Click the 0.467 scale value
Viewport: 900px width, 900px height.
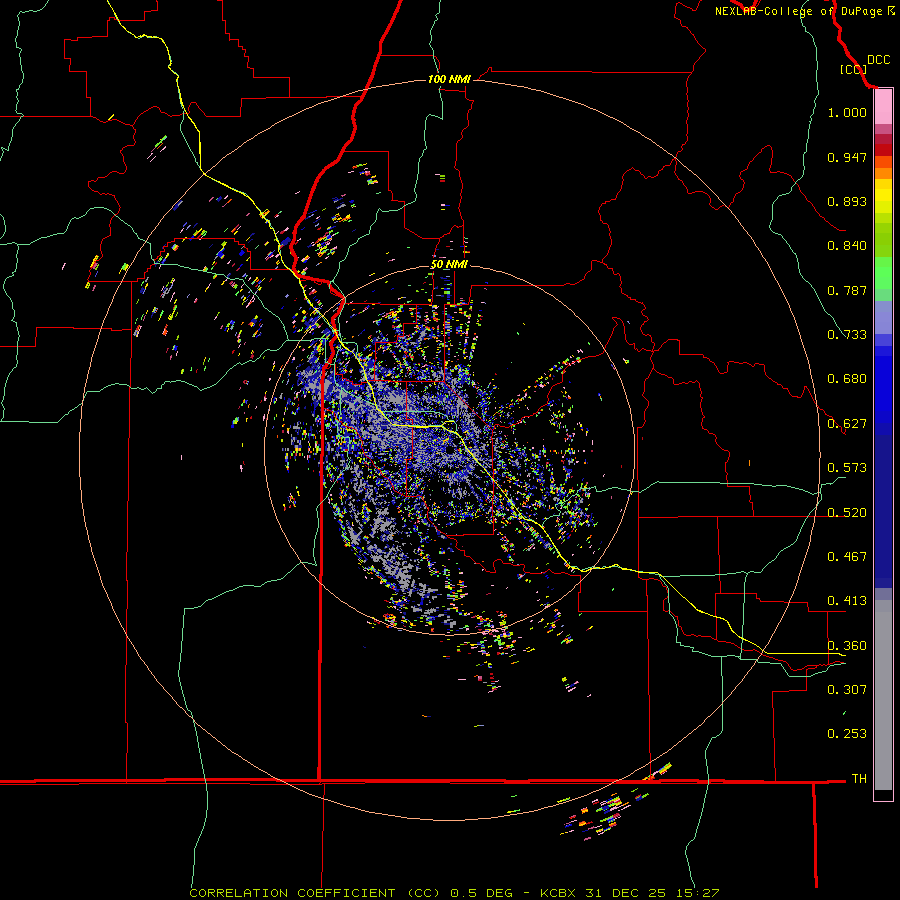pos(847,557)
